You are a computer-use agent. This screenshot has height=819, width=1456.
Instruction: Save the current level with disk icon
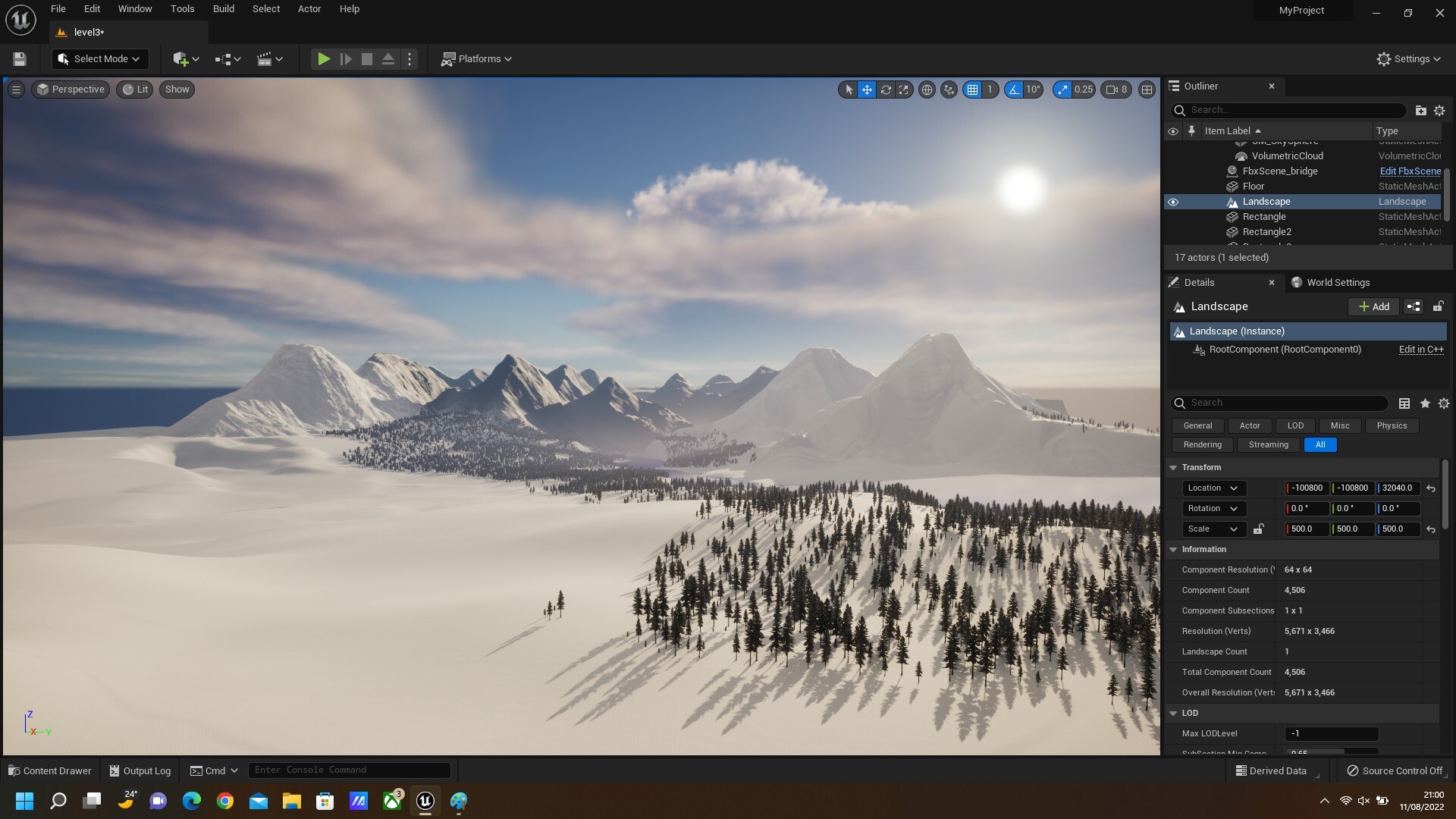pyautogui.click(x=20, y=59)
